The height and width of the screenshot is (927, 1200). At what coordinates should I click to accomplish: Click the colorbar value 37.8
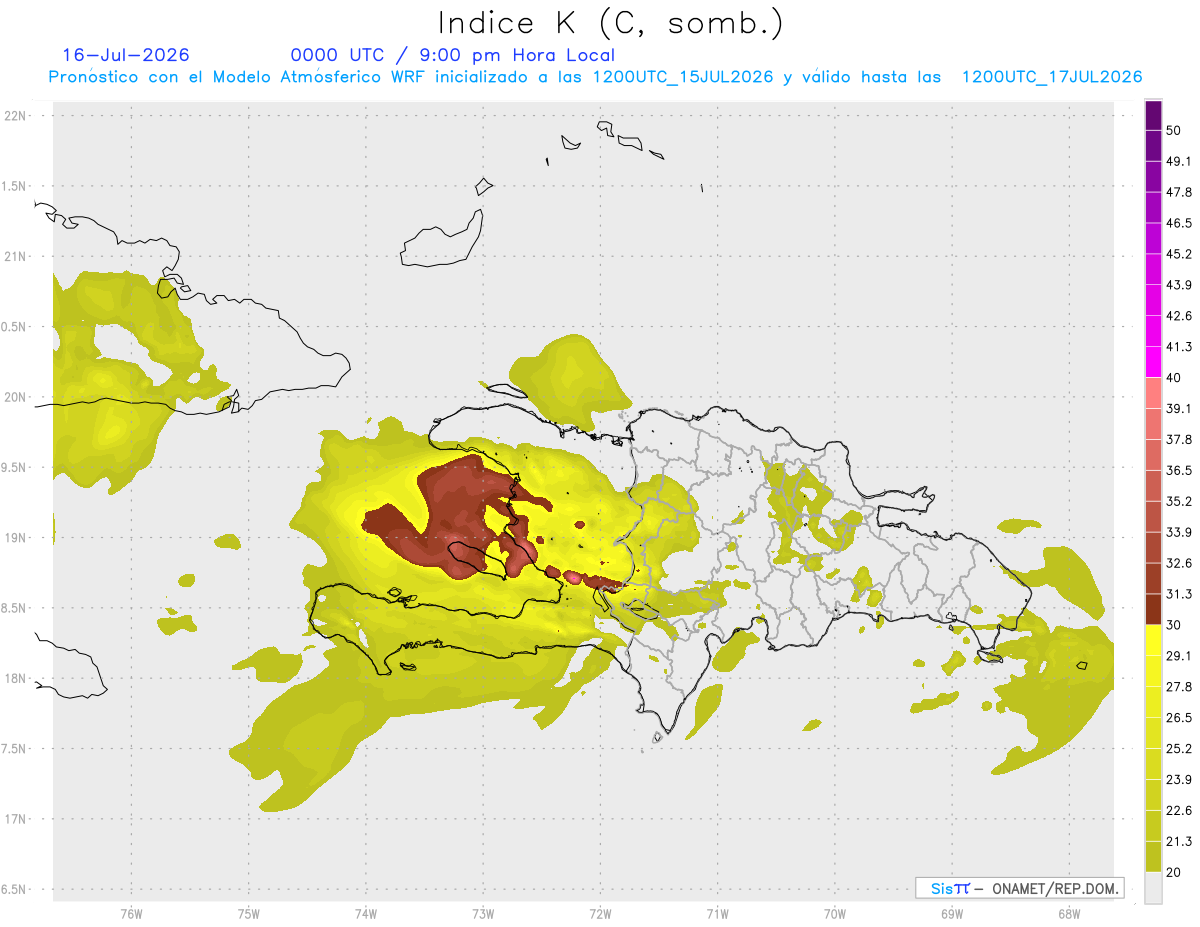tap(1179, 439)
